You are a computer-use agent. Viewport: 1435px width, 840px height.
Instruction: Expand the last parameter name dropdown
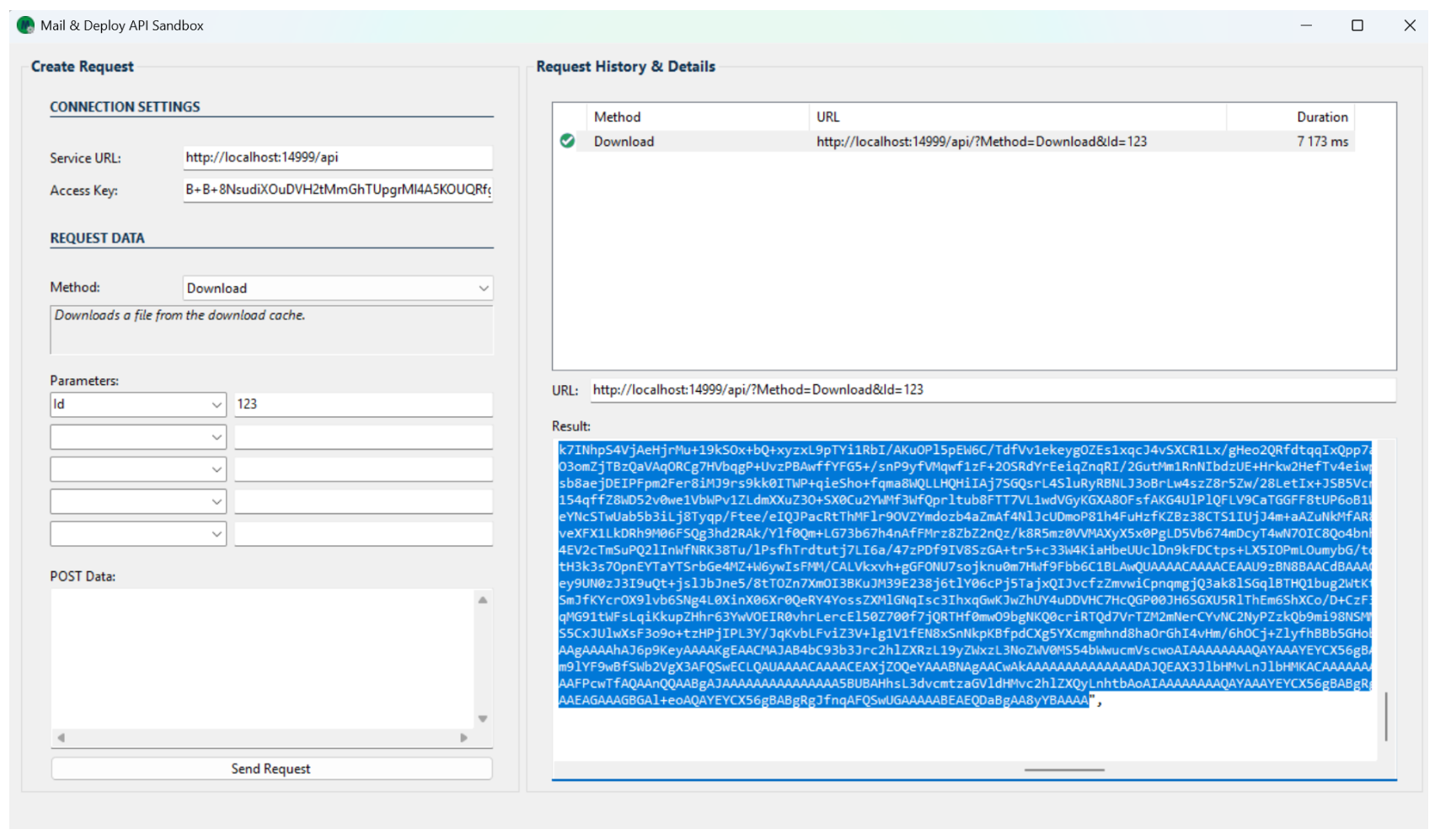[x=216, y=534]
